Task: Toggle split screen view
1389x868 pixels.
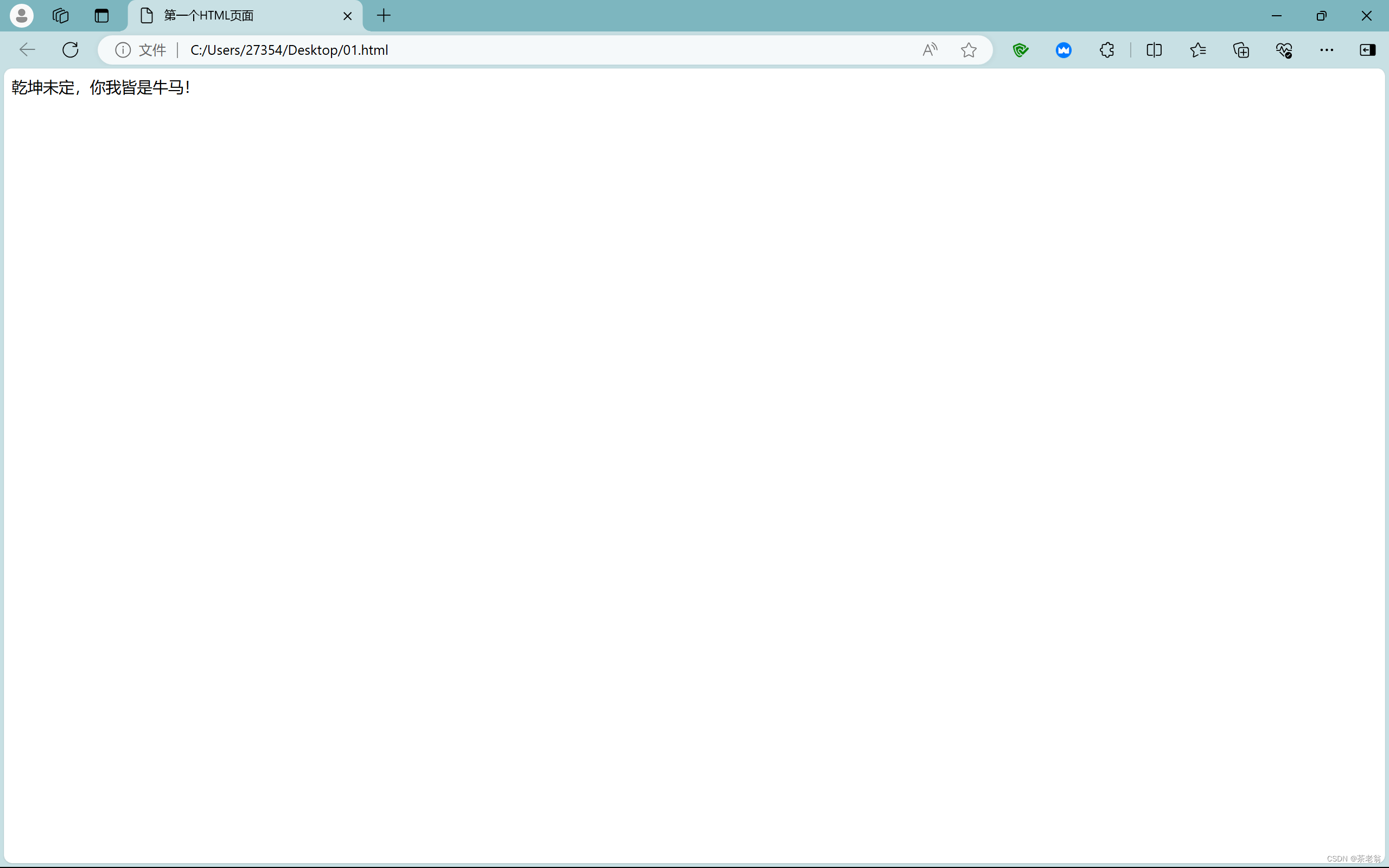Action: tap(1154, 50)
